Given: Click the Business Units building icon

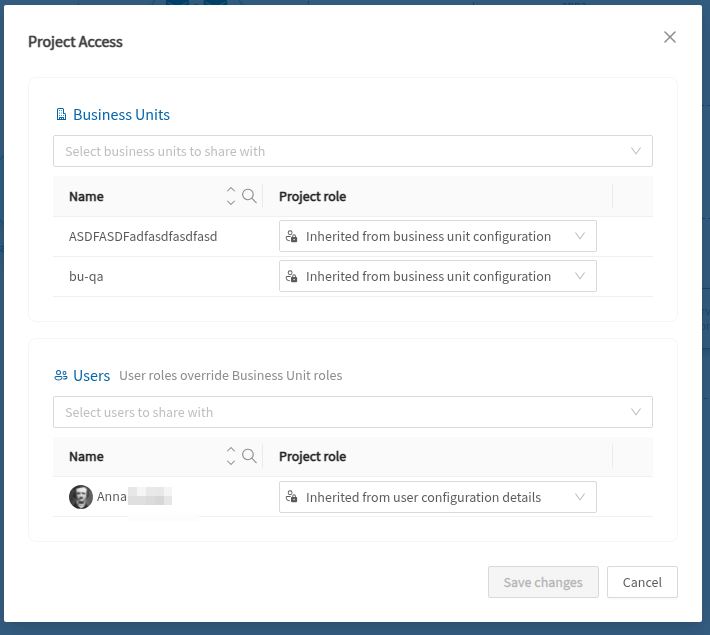Looking at the screenshot, I should coord(61,115).
